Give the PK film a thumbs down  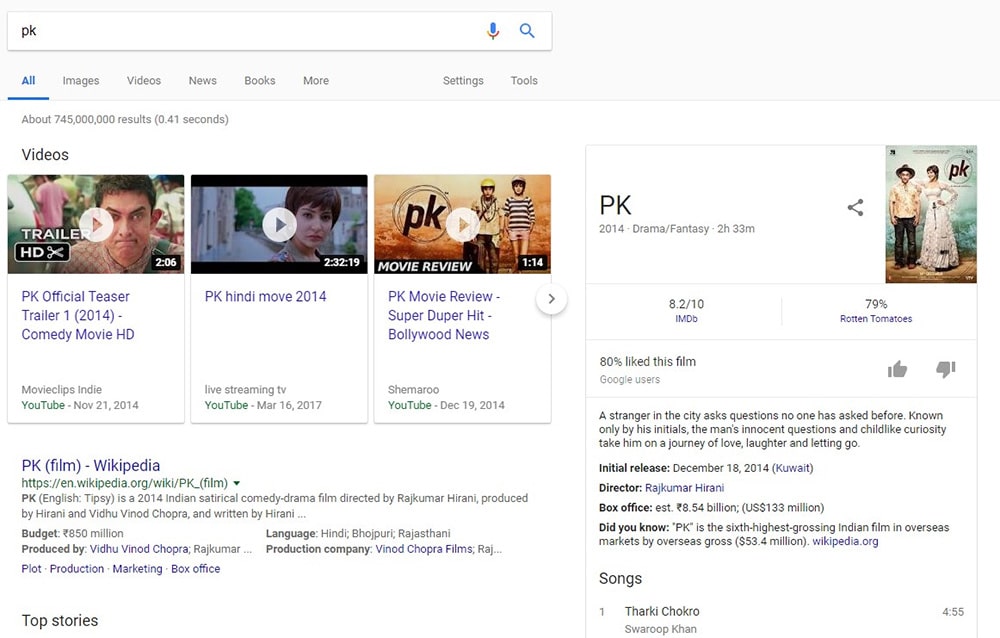(x=946, y=369)
